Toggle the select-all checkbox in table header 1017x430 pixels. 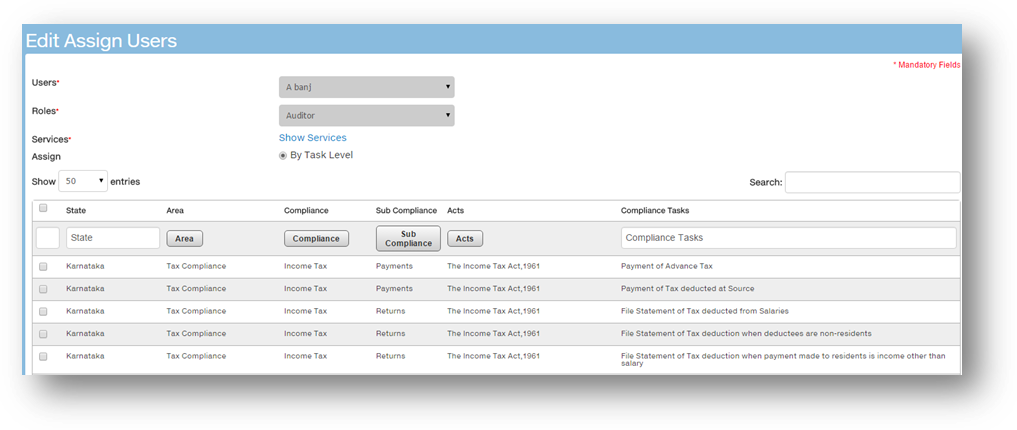point(43,209)
